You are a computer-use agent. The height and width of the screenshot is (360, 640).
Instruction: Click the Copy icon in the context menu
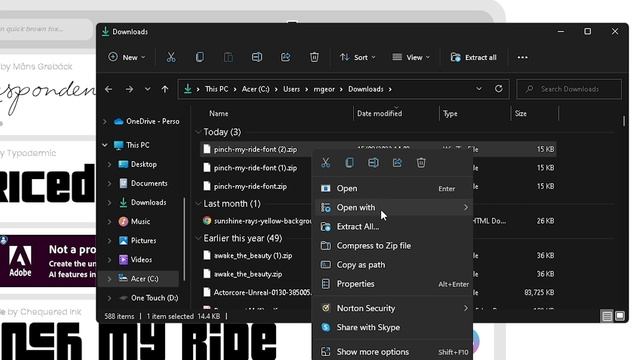click(x=349, y=163)
